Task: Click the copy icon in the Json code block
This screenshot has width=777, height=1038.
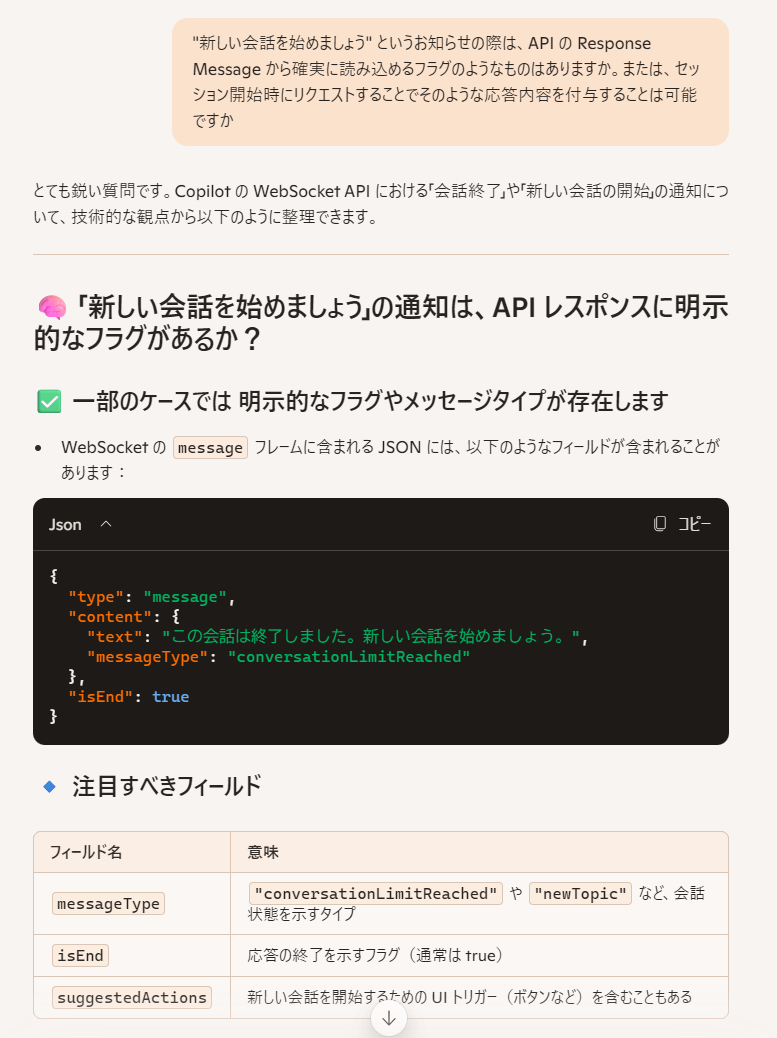Action: click(659, 524)
